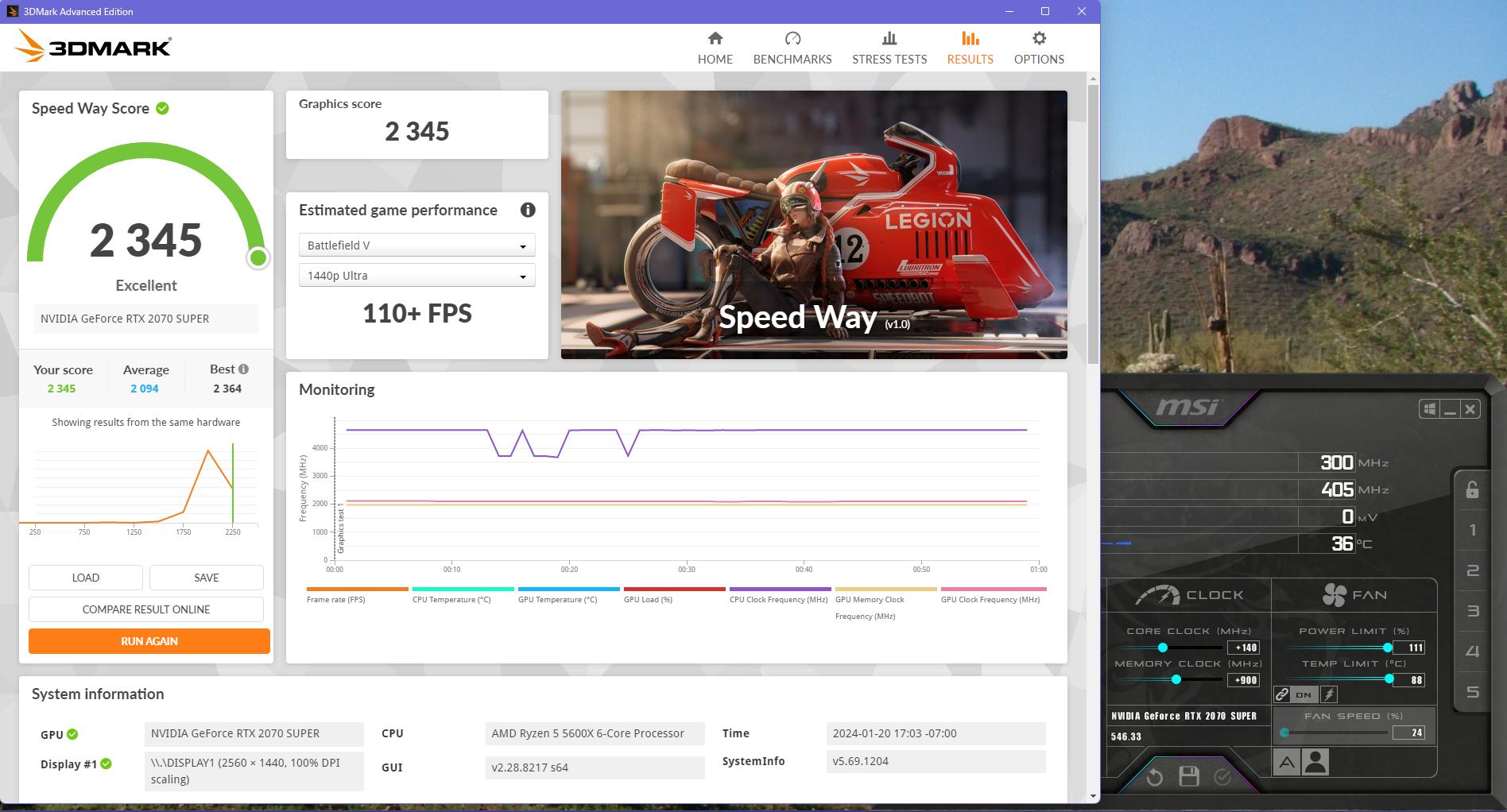Click the Fan Speed slider handle
Image resolution: width=1507 pixels, height=812 pixels.
click(x=1284, y=733)
